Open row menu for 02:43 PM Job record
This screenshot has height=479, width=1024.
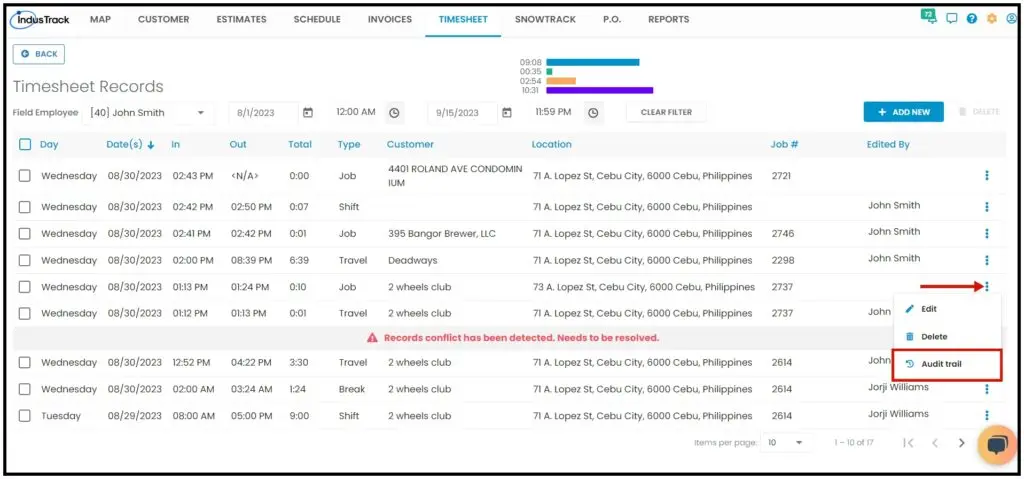coord(987,176)
